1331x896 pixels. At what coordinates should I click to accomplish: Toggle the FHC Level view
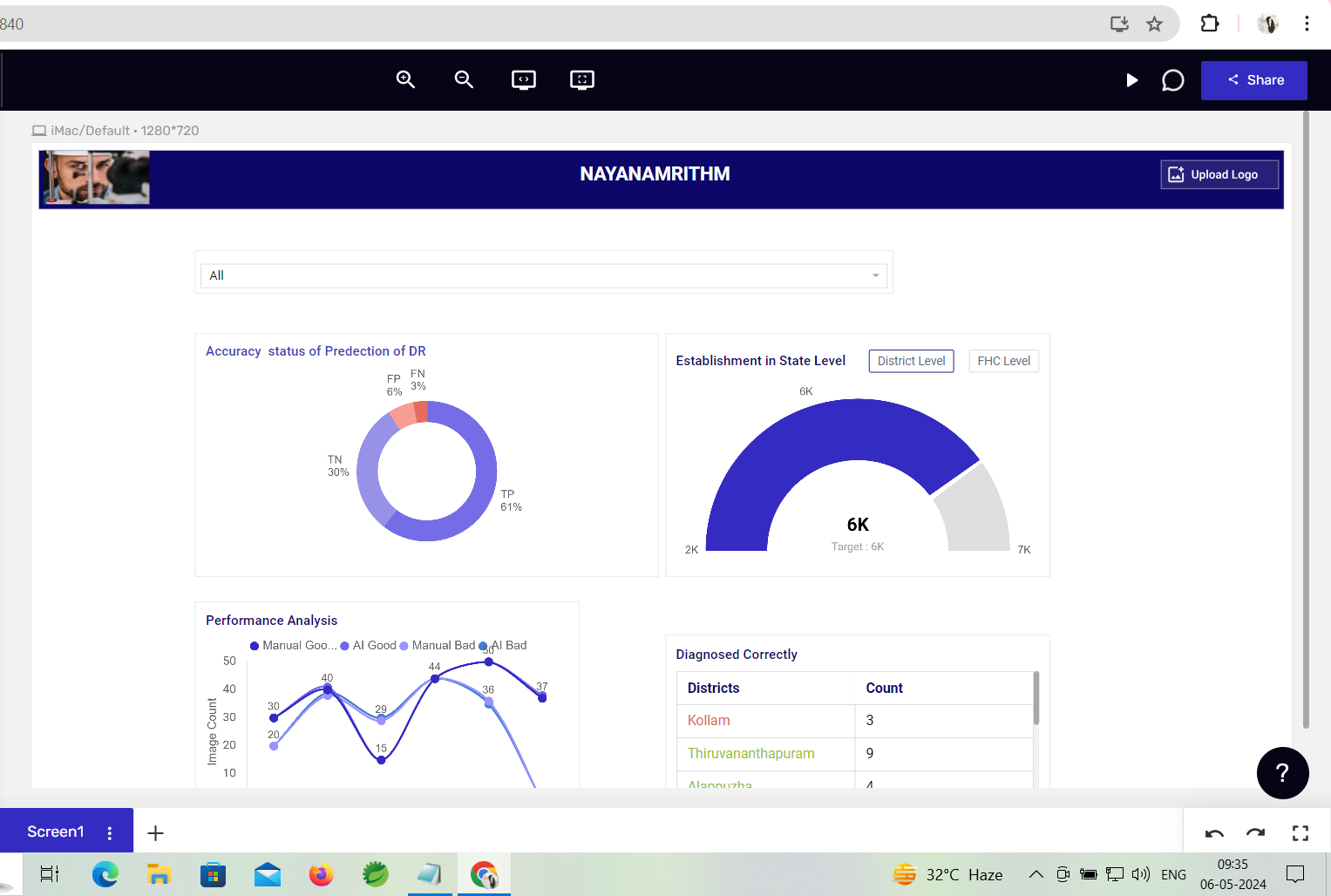click(1003, 361)
